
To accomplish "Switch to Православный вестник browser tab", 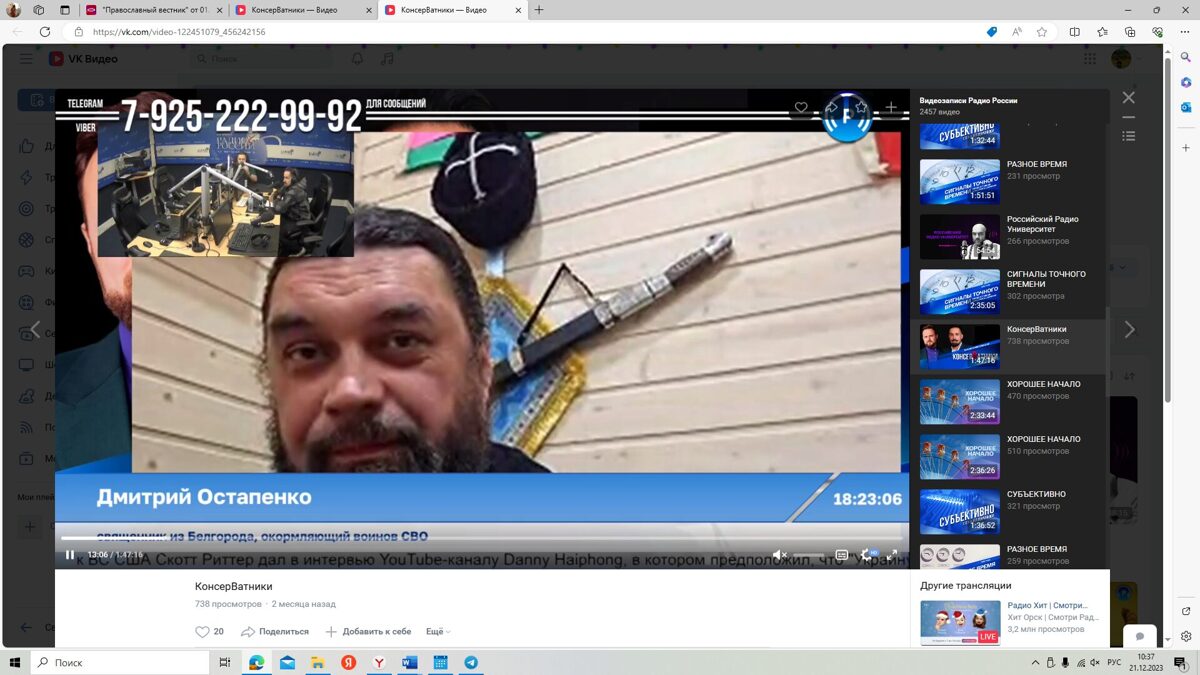I will [x=153, y=10].
